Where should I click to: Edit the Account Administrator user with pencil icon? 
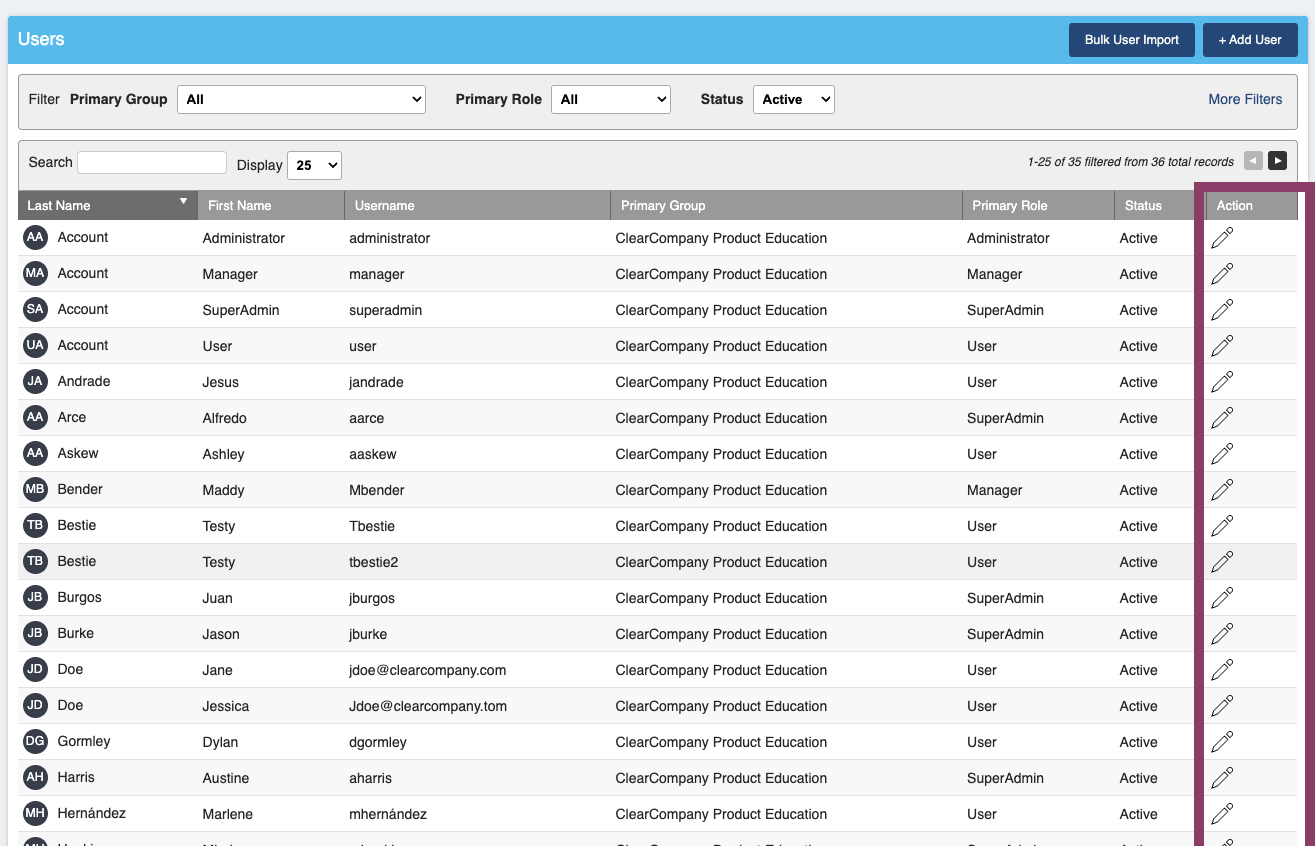[1222, 238]
